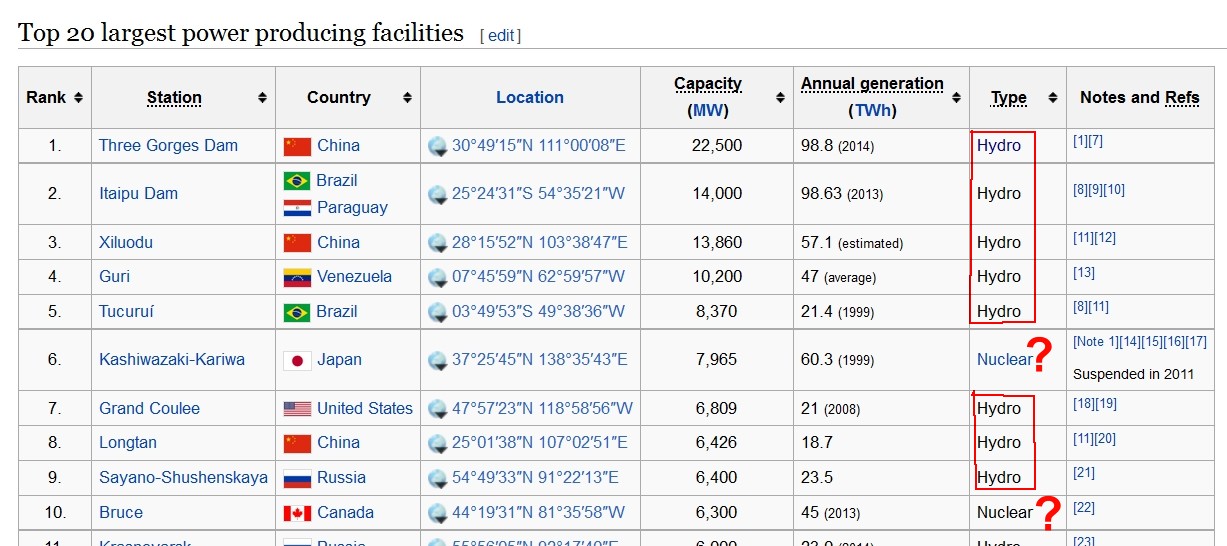Viewport: 1227px width, 546px height.
Task: Open Canada country link
Action: tap(345, 512)
